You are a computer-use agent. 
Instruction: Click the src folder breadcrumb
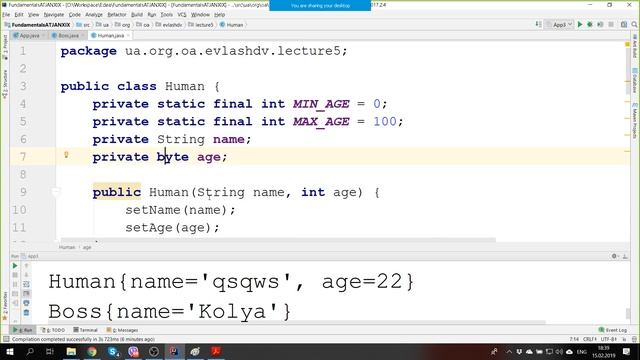[83, 25]
